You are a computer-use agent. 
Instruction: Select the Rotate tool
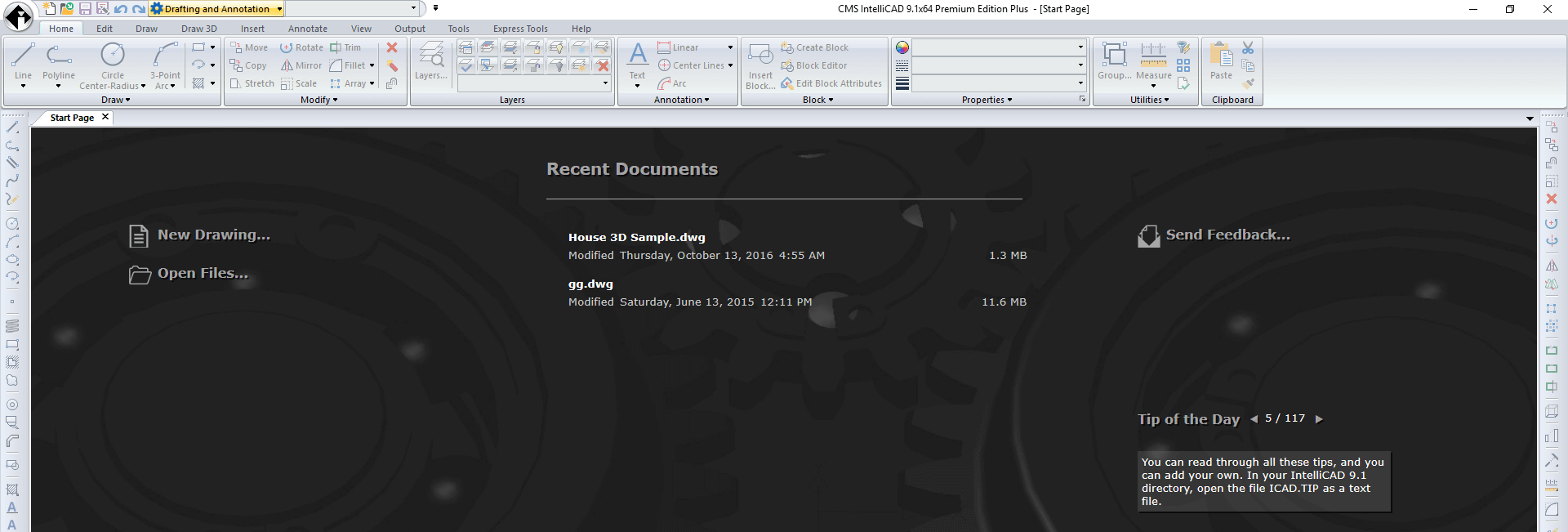[301, 47]
